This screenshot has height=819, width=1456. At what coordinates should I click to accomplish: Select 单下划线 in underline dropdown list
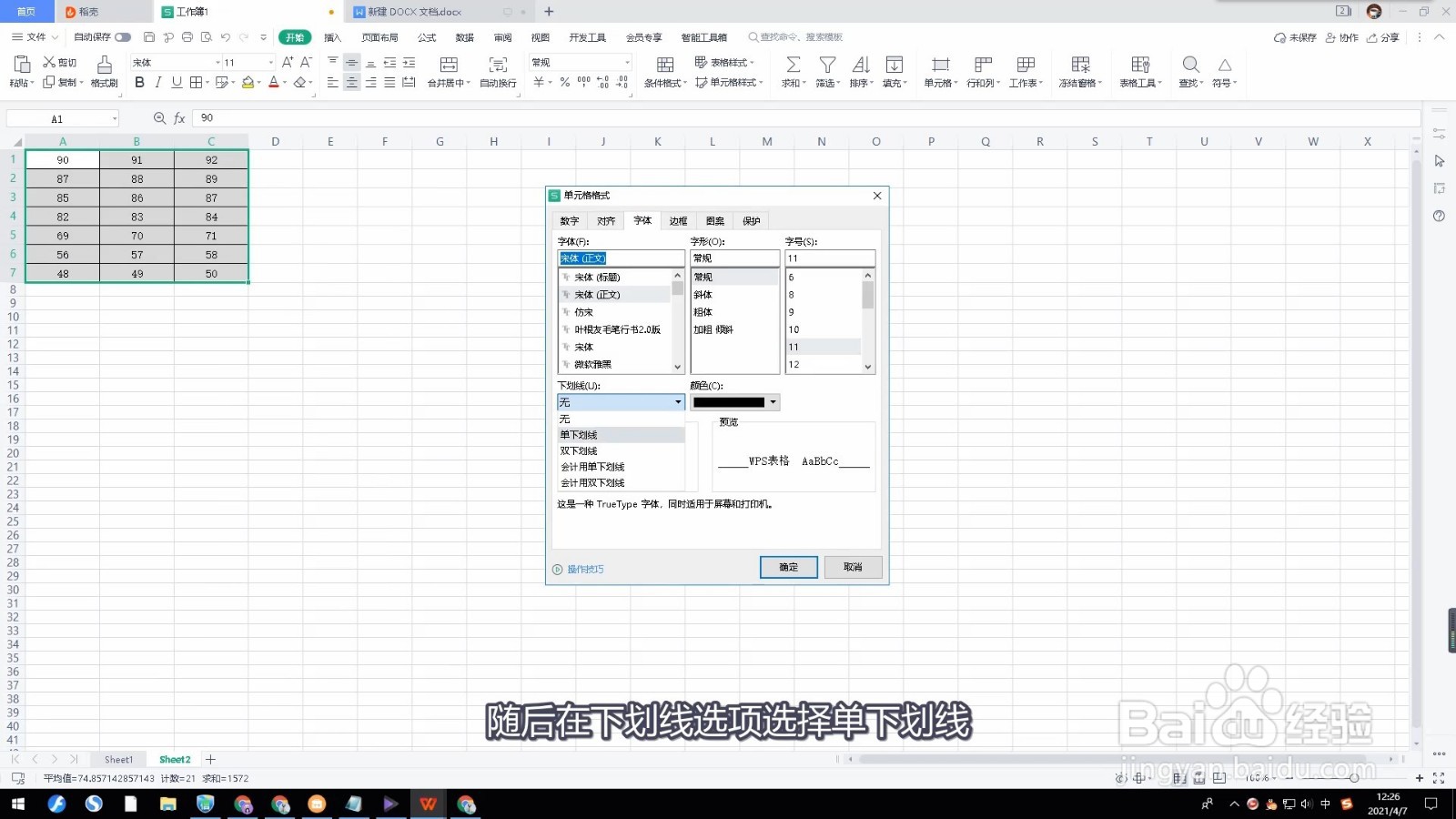pos(621,435)
